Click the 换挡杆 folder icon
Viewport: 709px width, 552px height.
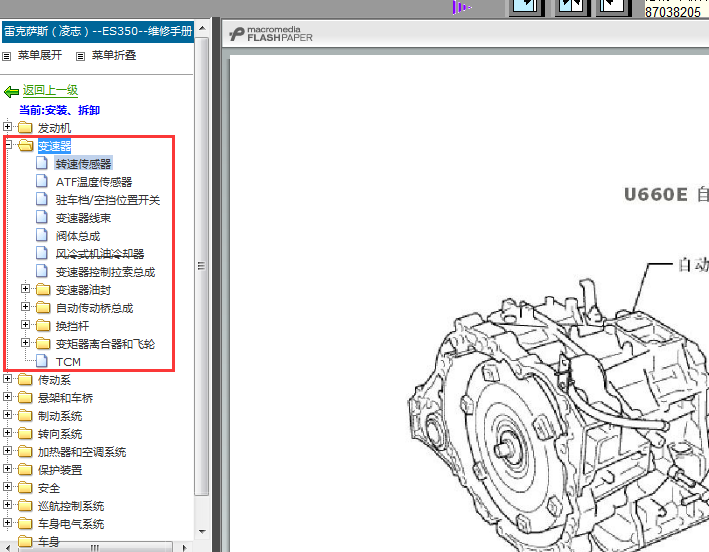tap(43, 326)
